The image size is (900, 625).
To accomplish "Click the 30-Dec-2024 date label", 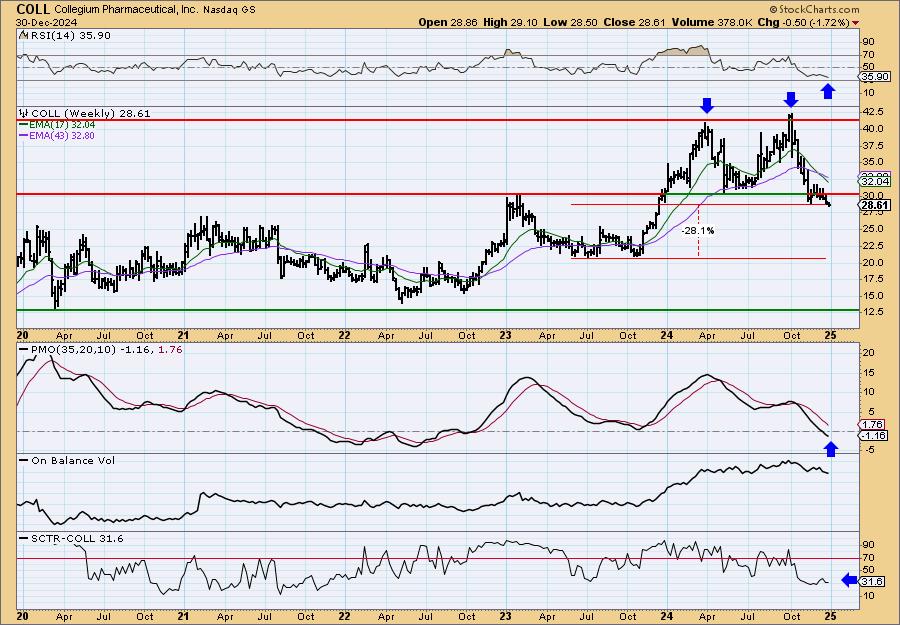I will (x=44, y=22).
